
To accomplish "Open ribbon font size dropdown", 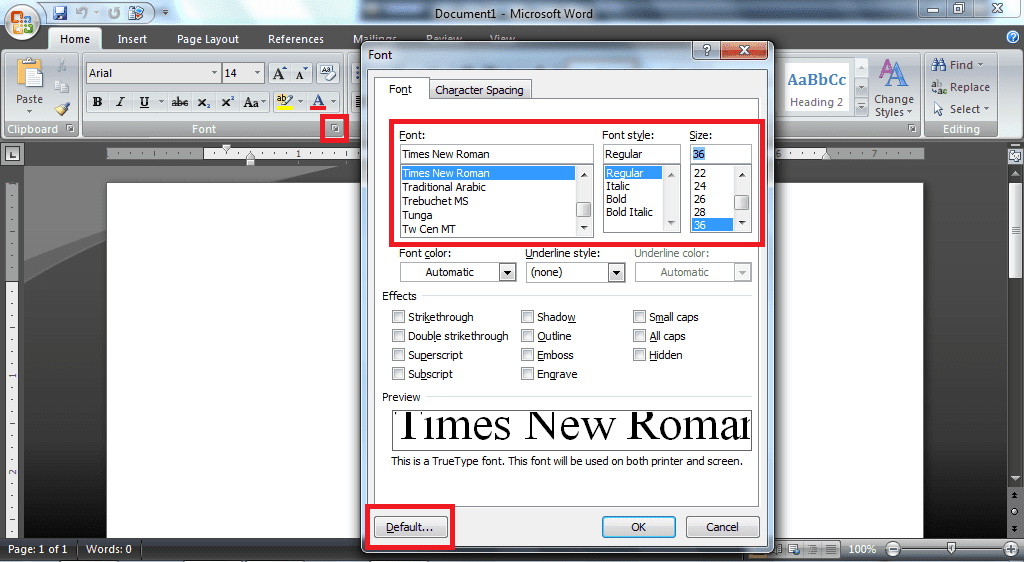I will click(x=257, y=72).
